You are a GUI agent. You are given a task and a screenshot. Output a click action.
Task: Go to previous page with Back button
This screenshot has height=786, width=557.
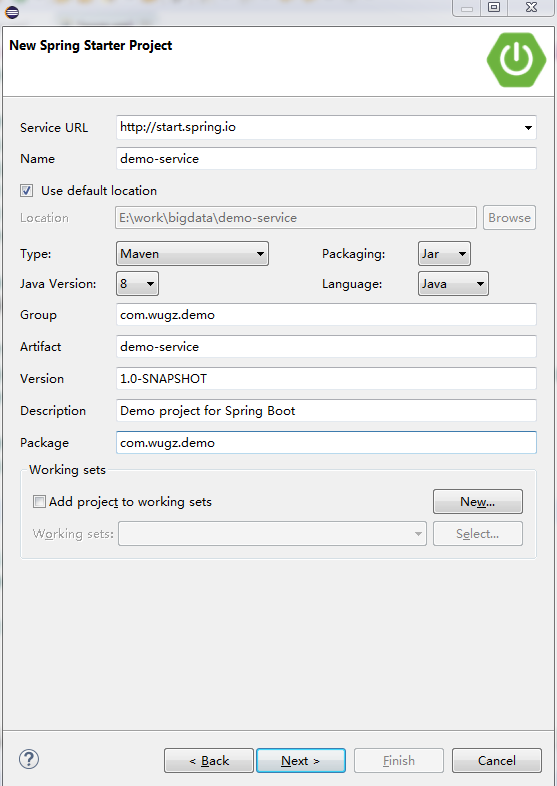tap(209, 760)
